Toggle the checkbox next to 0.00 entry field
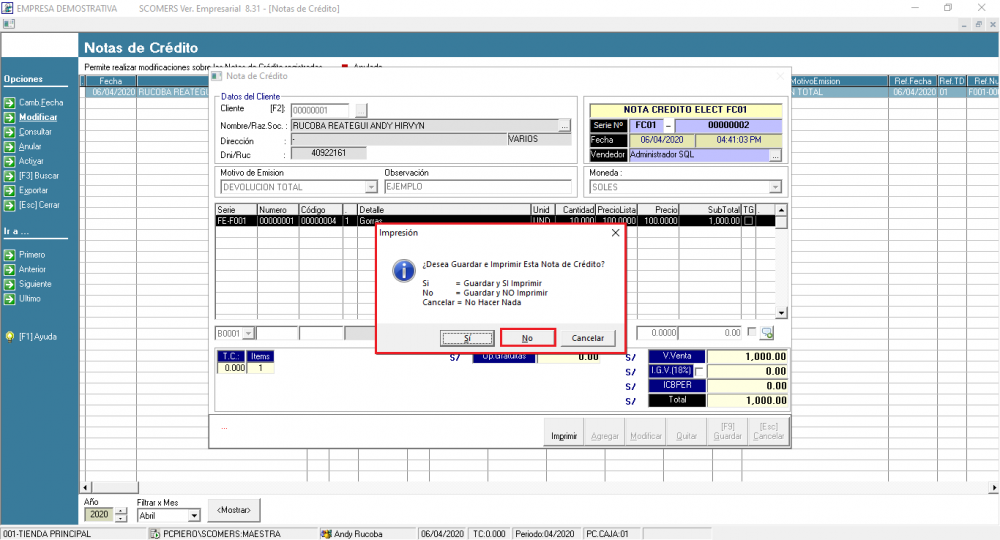 751,332
